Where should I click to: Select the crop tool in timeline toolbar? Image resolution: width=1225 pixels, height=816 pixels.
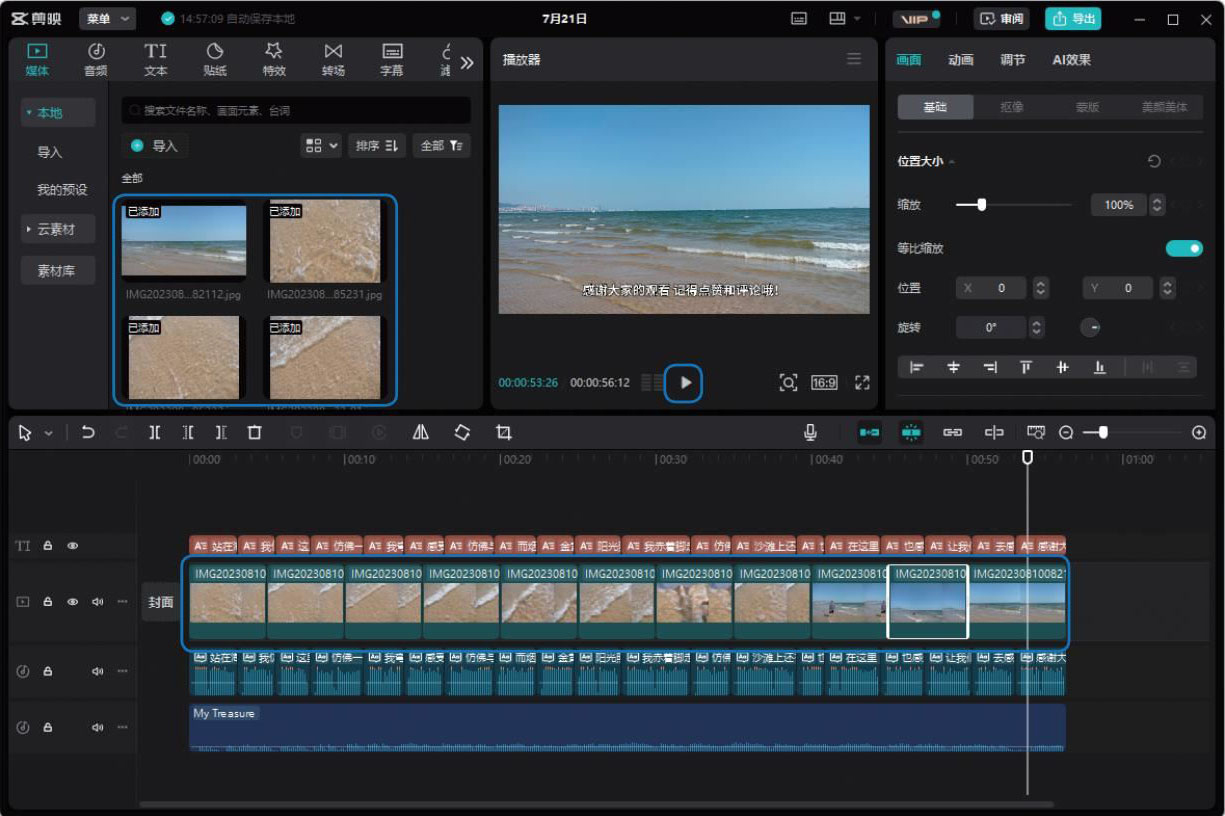pyautogui.click(x=504, y=432)
